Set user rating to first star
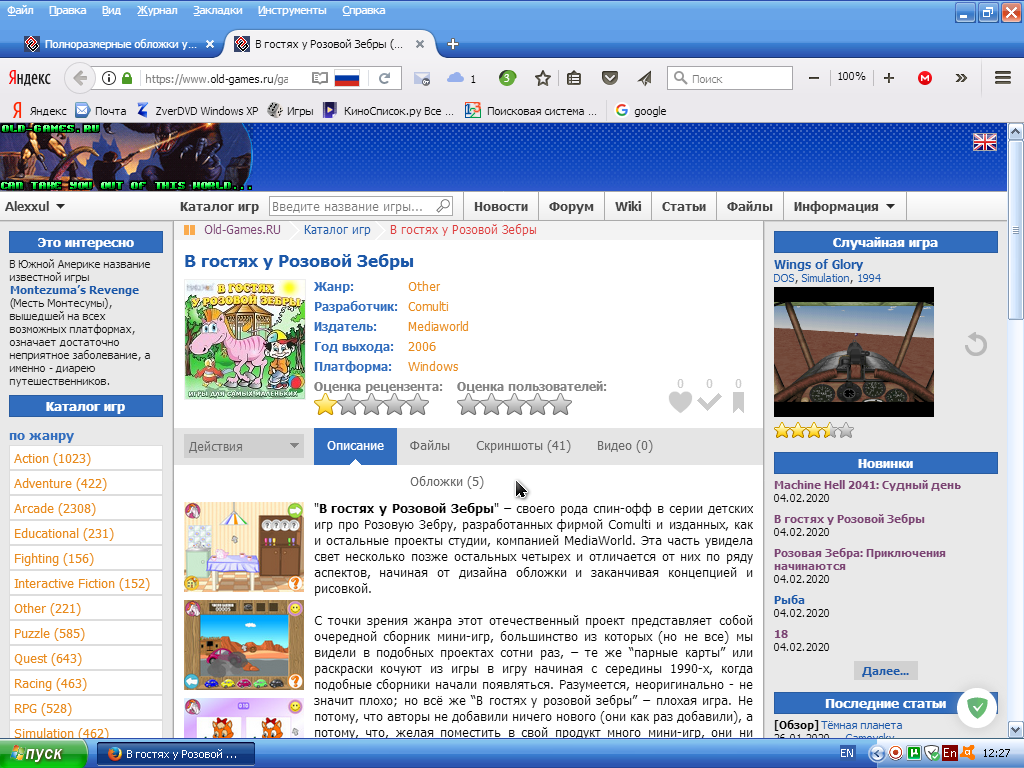The height and width of the screenshot is (768, 1024). [468, 405]
